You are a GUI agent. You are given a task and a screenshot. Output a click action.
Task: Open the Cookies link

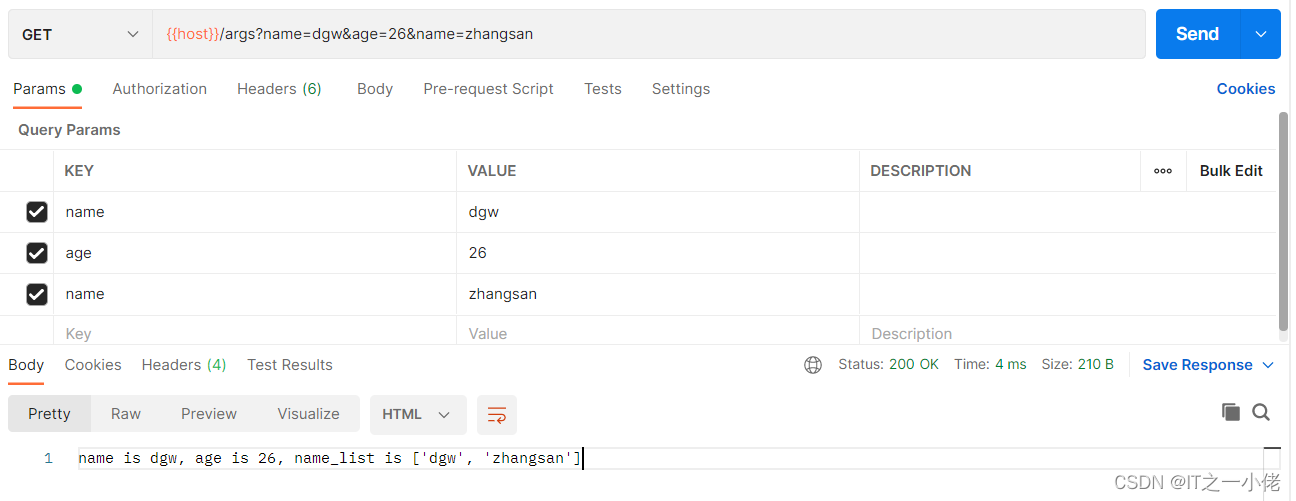click(1246, 89)
